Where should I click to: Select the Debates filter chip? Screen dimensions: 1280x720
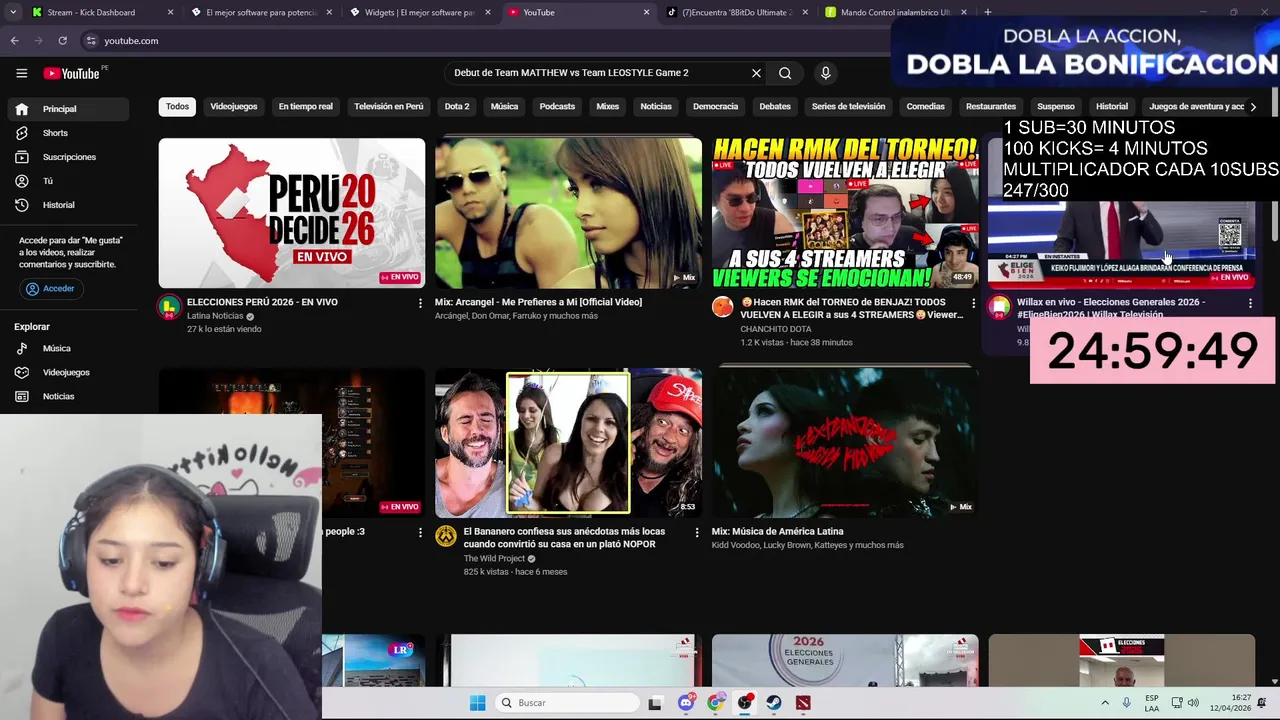pos(774,107)
